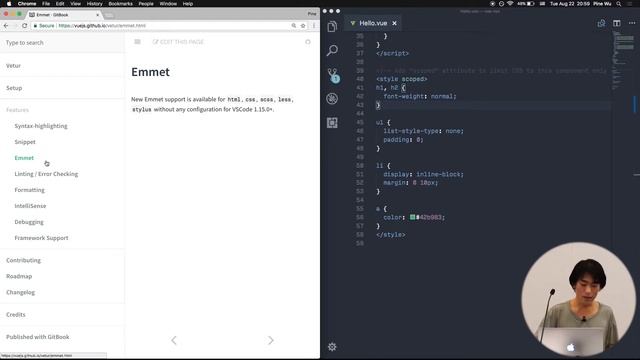The height and width of the screenshot is (360, 640).
Task: Split the editor with the split icon
Action: pos(617,23)
